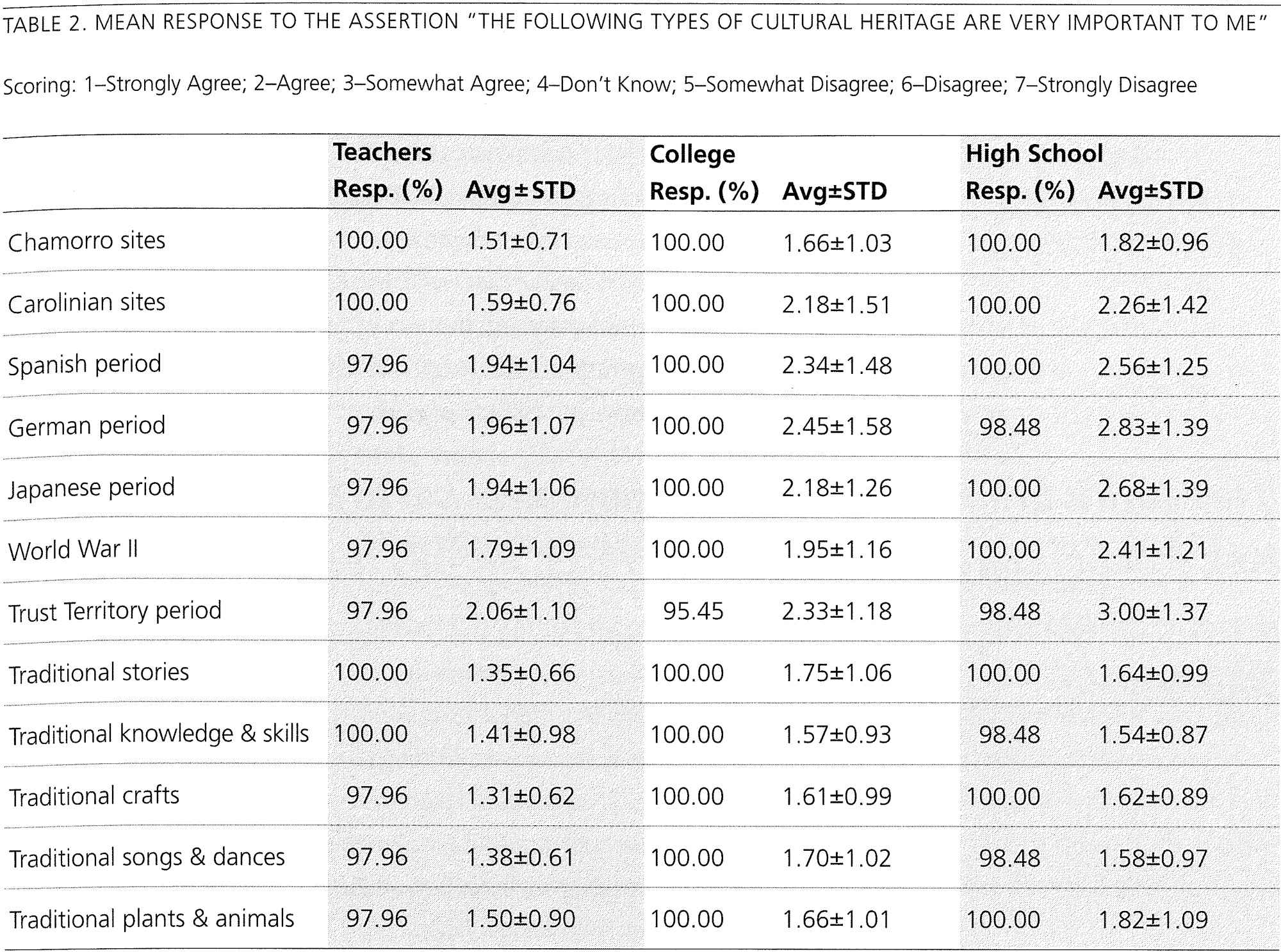Select the Chamorro sites row label

86,241
